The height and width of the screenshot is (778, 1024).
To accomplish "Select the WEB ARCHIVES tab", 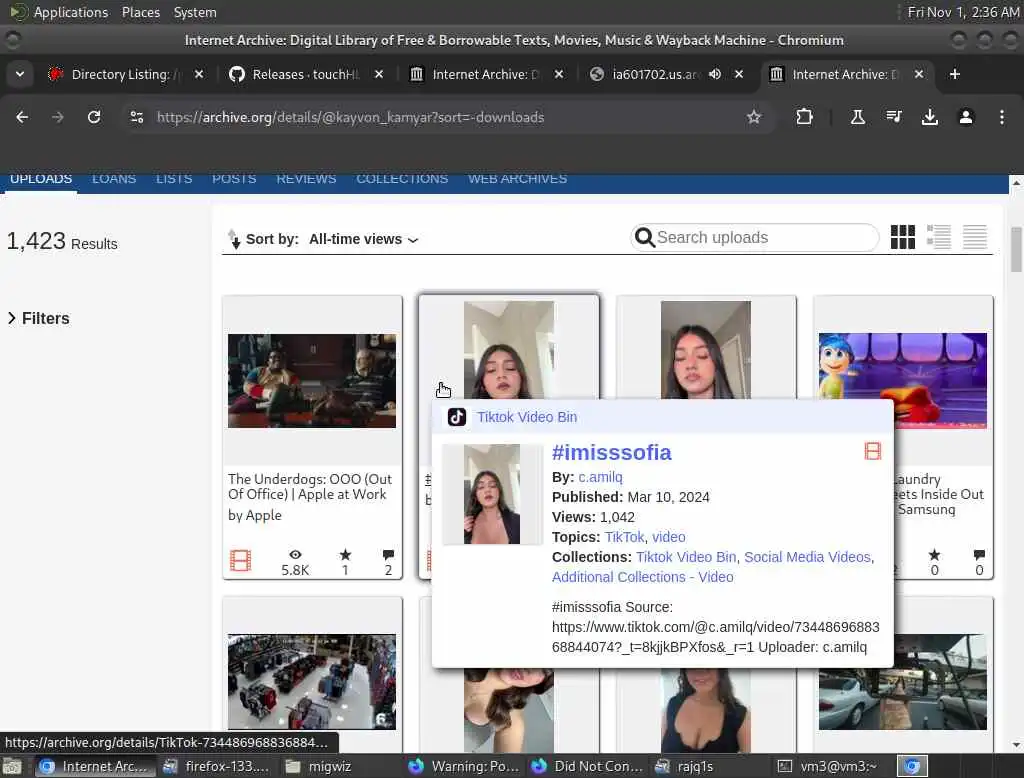I will click(x=517, y=179).
